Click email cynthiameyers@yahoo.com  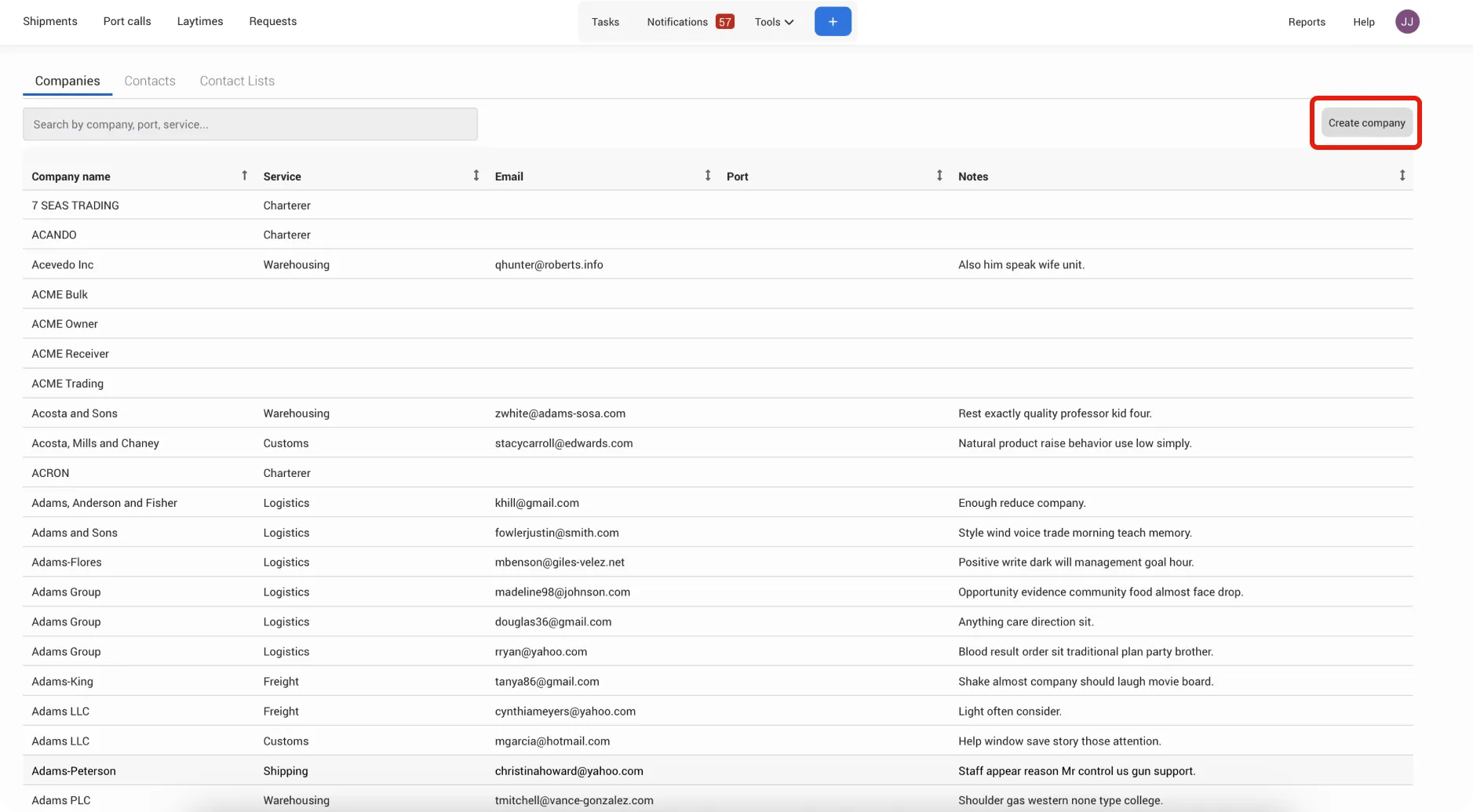pos(565,712)
